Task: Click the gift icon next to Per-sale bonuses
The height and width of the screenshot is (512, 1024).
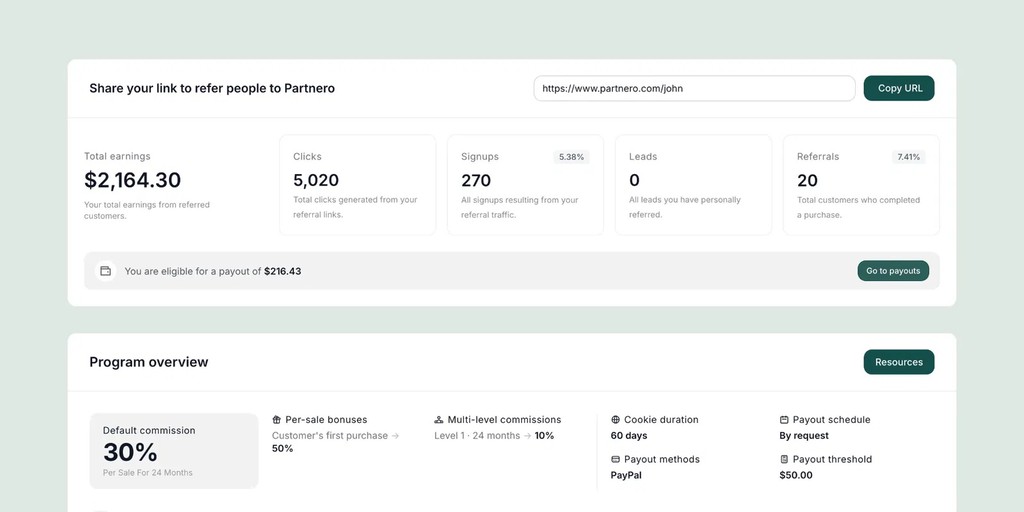Action: [x=276, y=420]
